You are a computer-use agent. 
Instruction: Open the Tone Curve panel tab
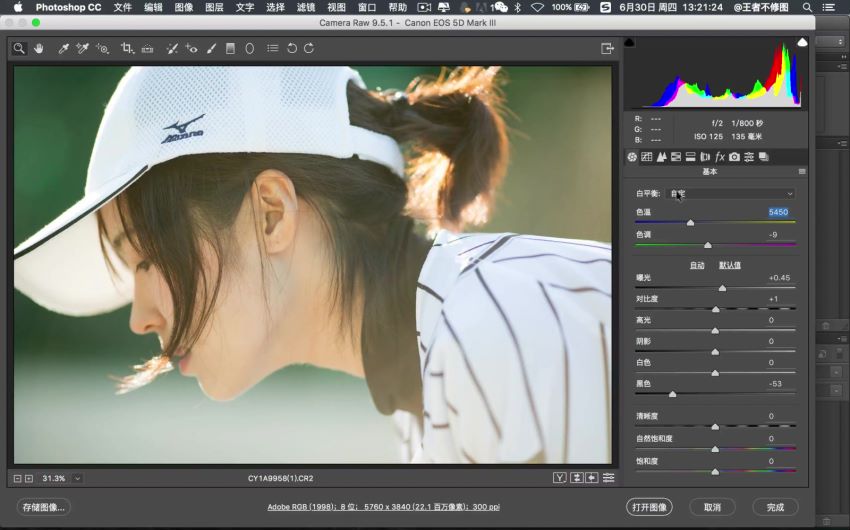(646, 157)
